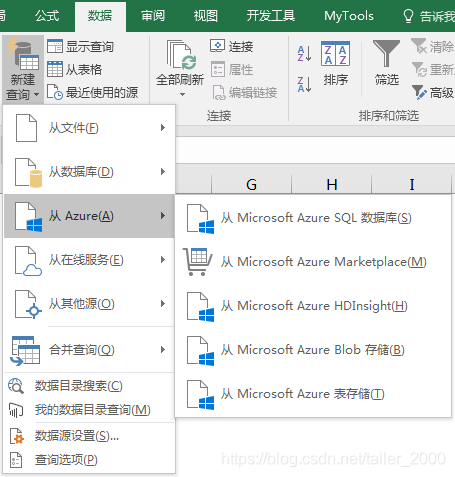Select column H header
455x477 pixels.
pos(332,184)
